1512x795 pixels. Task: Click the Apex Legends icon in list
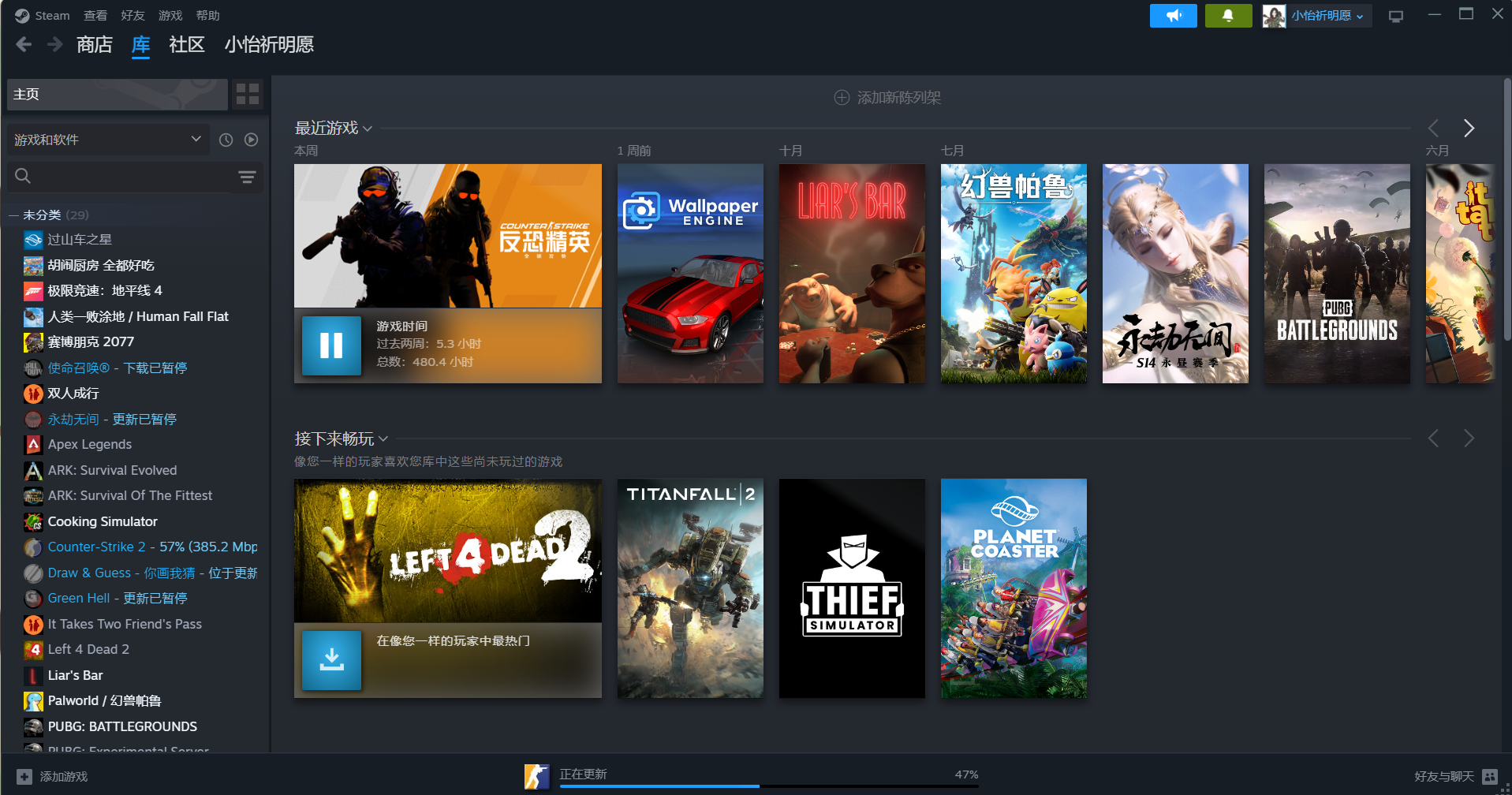pyautogui.click(x=33, y=445)
